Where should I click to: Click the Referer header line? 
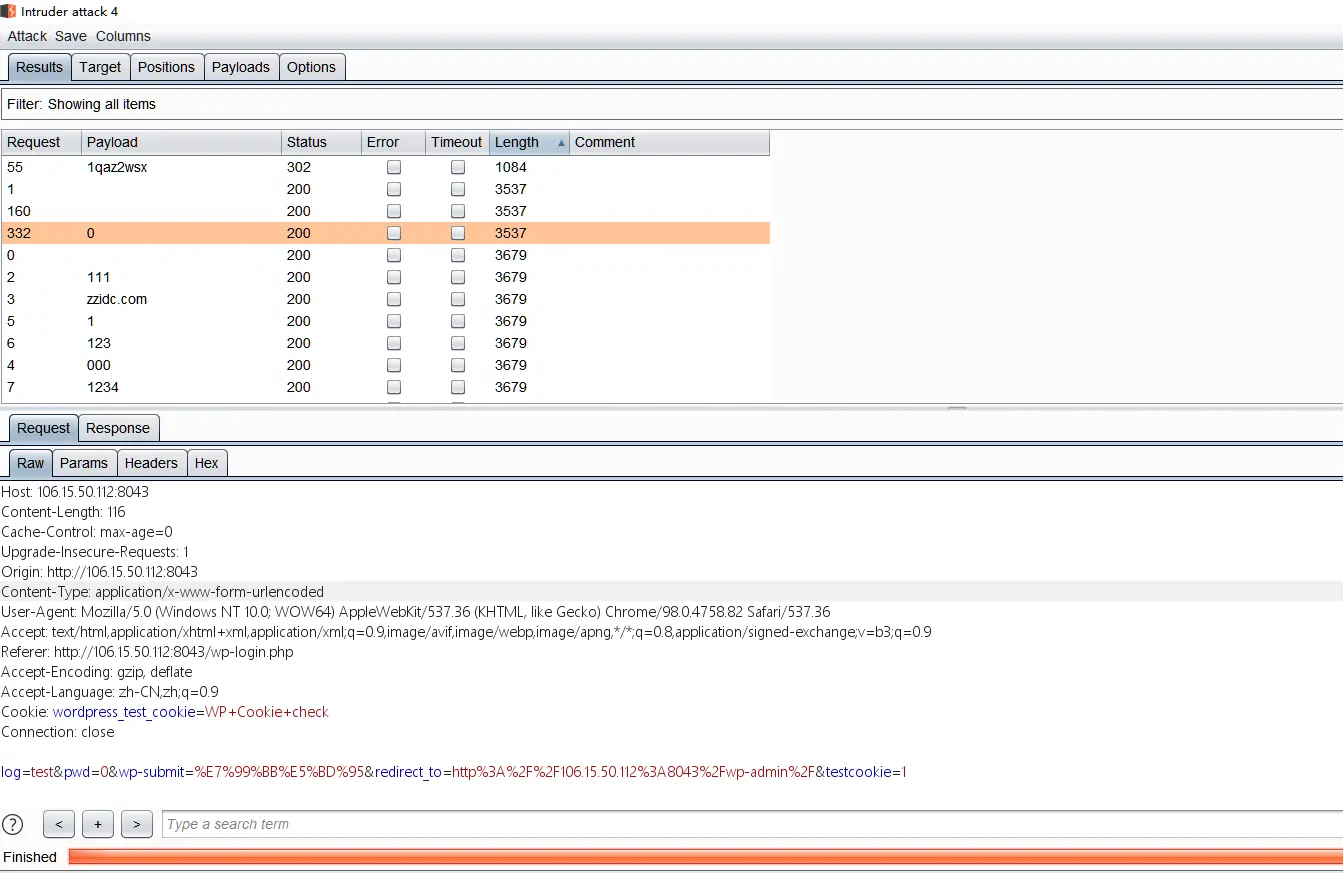(148, 652)
